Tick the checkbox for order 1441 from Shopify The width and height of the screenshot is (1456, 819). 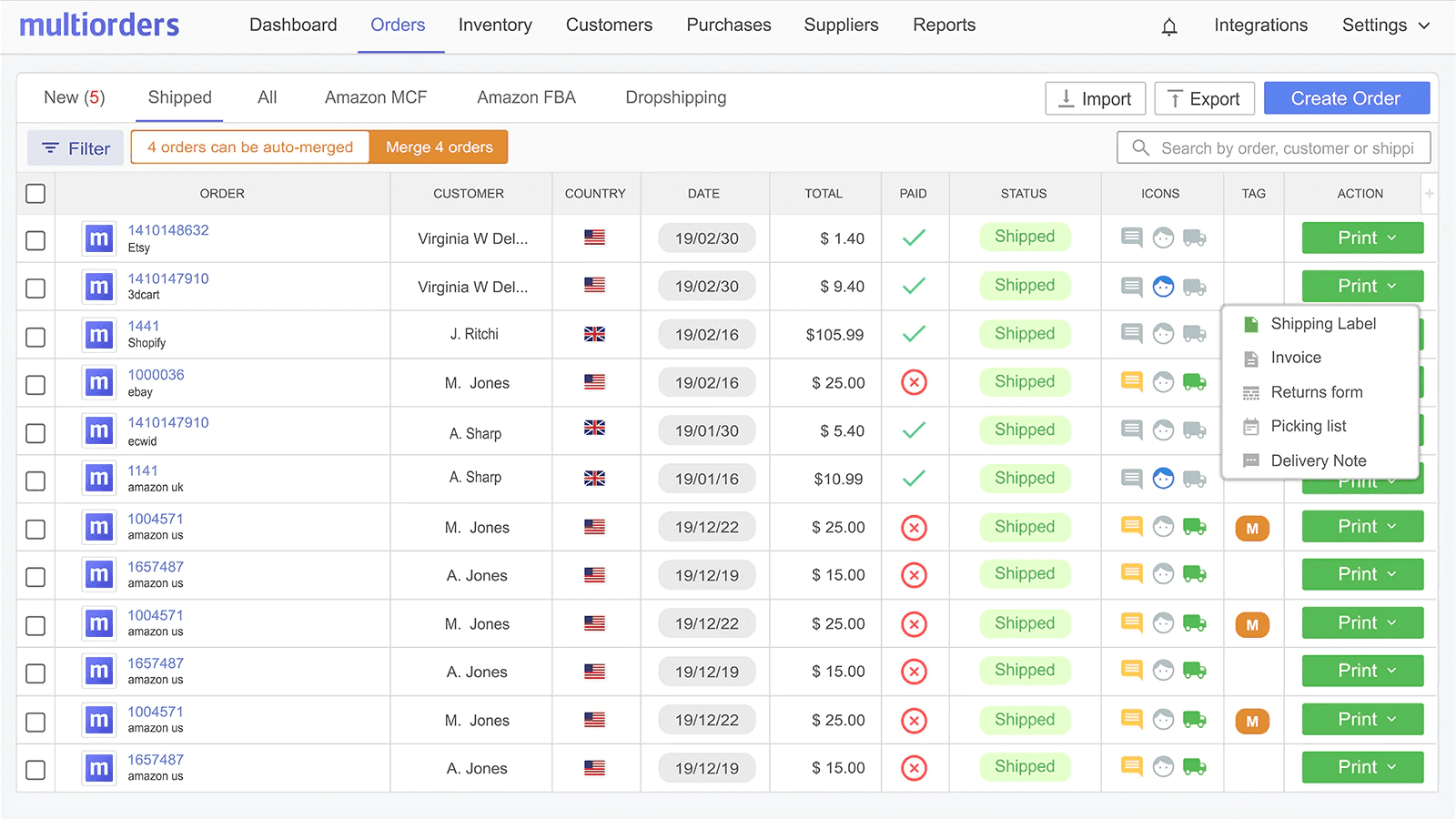[x=35, y=337]
